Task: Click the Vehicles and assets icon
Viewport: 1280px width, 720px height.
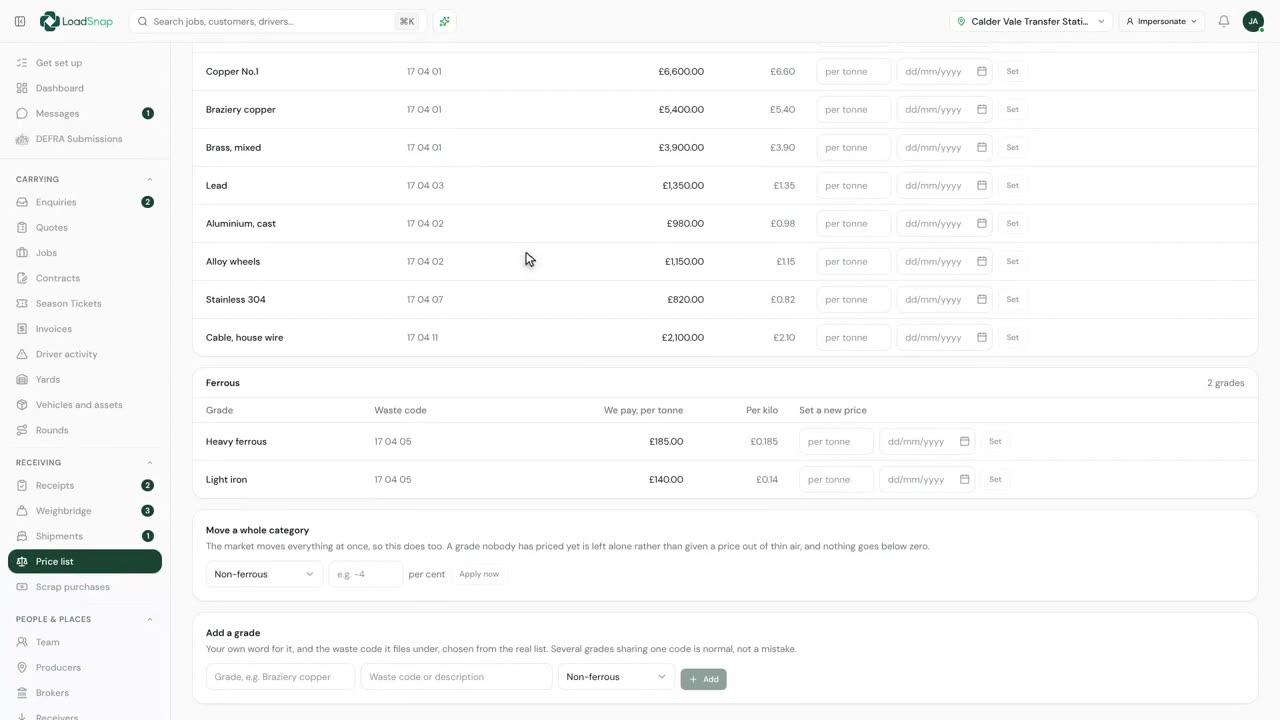Action: tap(22, 405)
